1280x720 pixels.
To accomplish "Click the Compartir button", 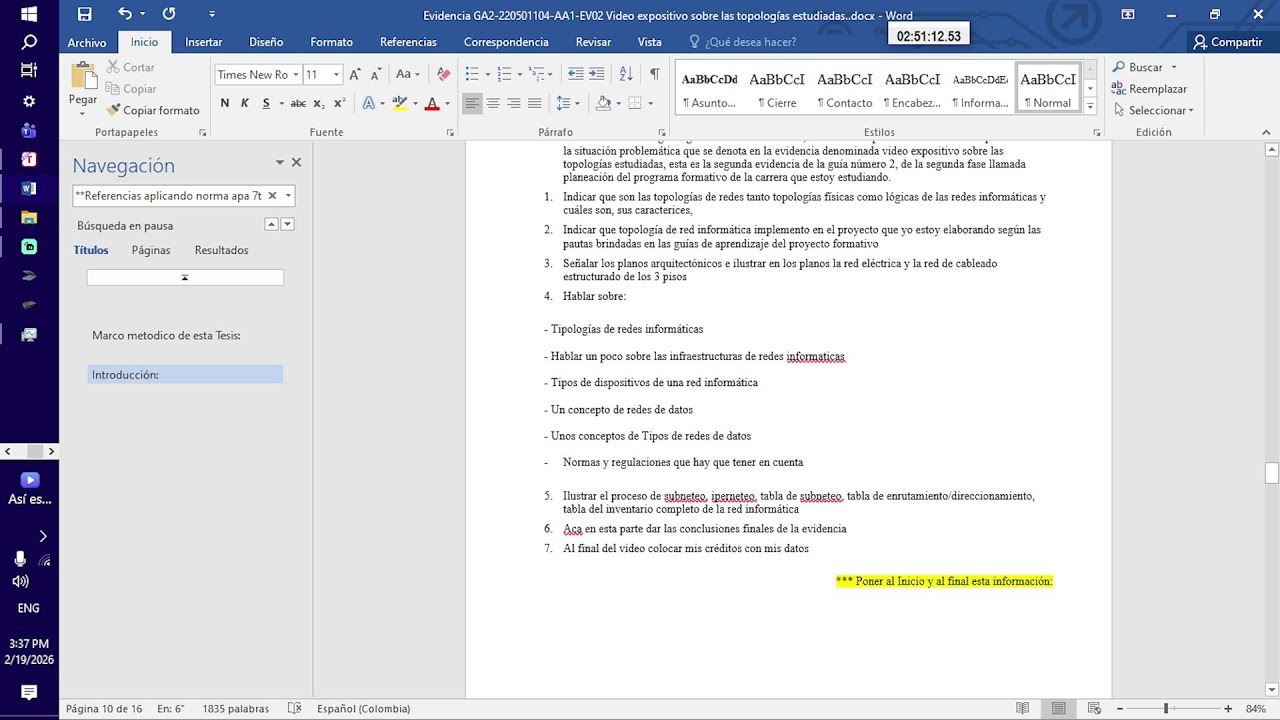I will click(1227, 42).
